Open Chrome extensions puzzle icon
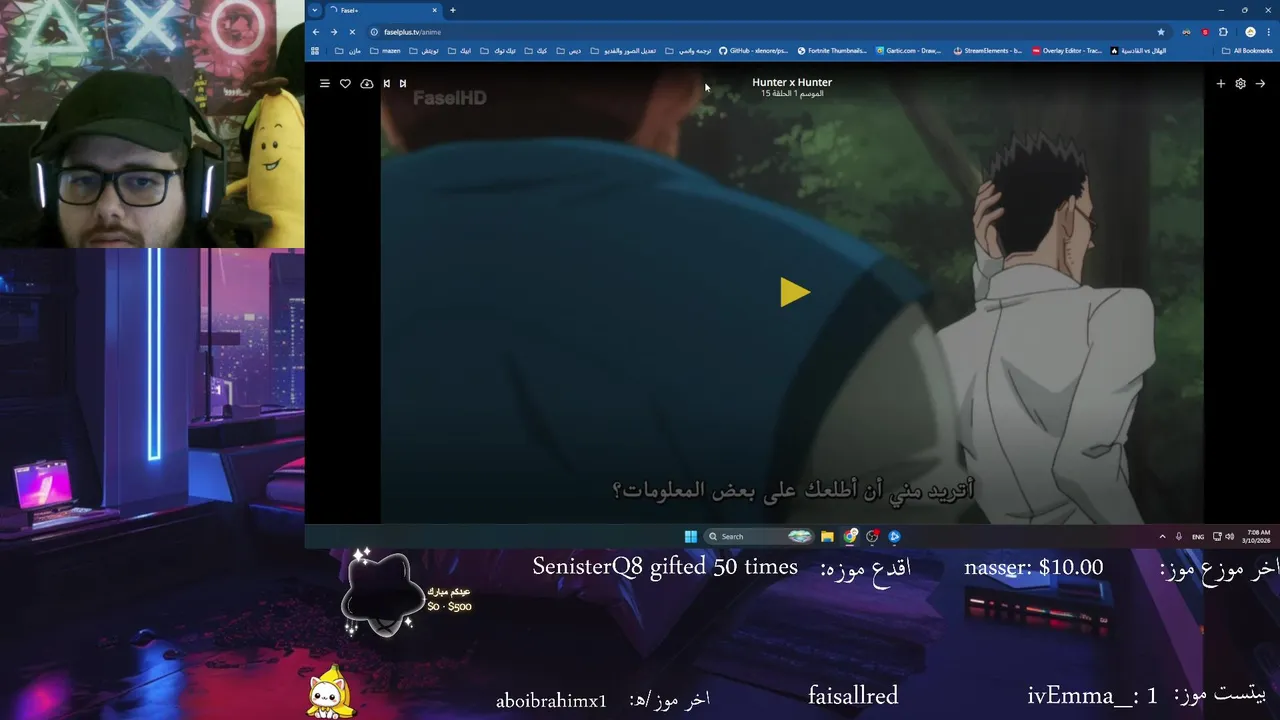This screenshot has width=1280, height=720. click(1223, 32)
